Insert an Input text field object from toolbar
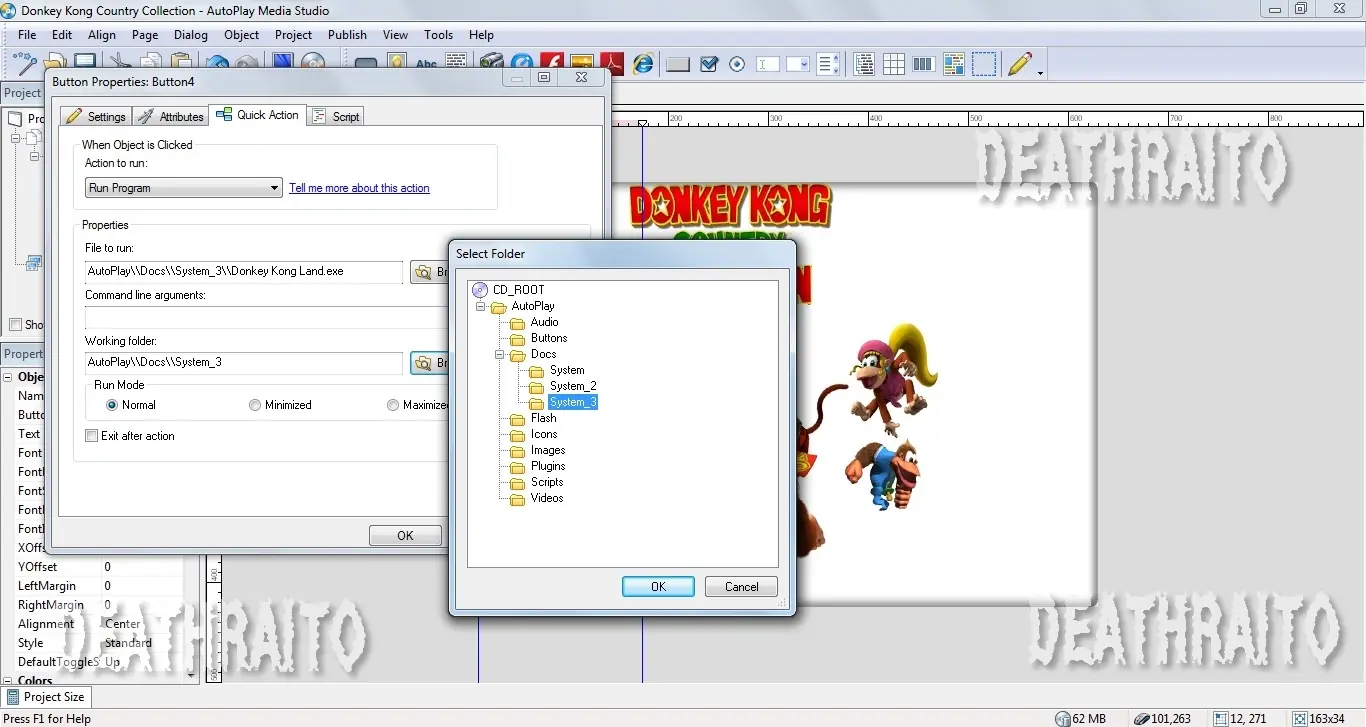The width and height of the screenshot is (1366, 727). coord(767,64)
